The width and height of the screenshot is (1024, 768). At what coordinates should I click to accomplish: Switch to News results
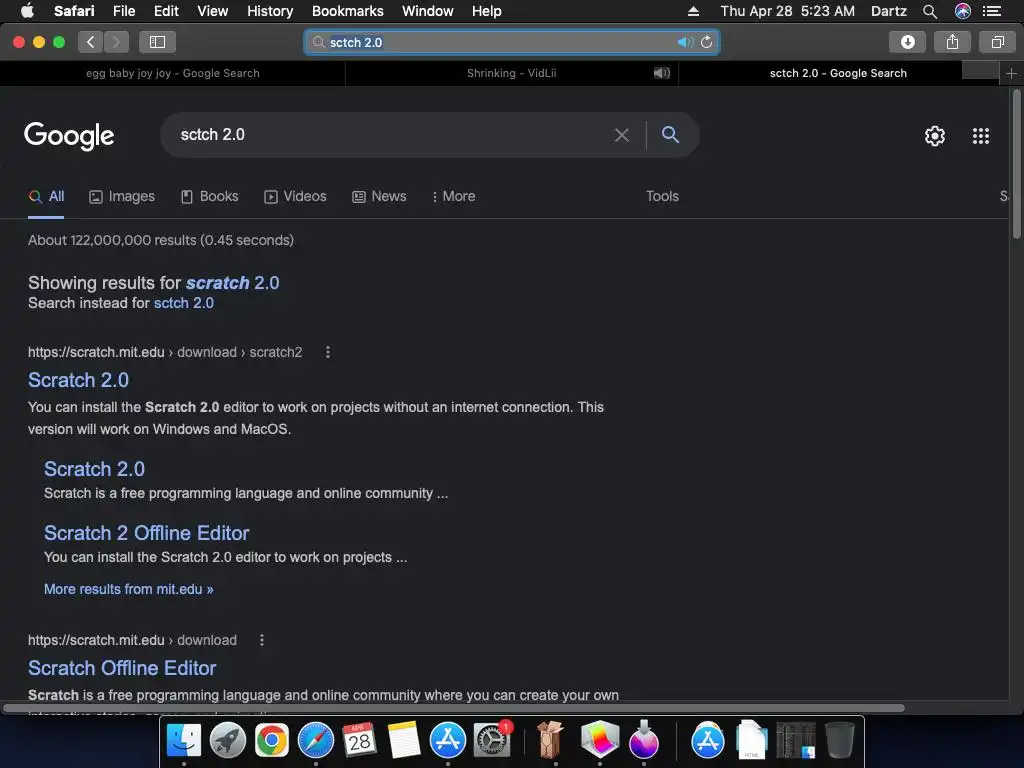379,197
